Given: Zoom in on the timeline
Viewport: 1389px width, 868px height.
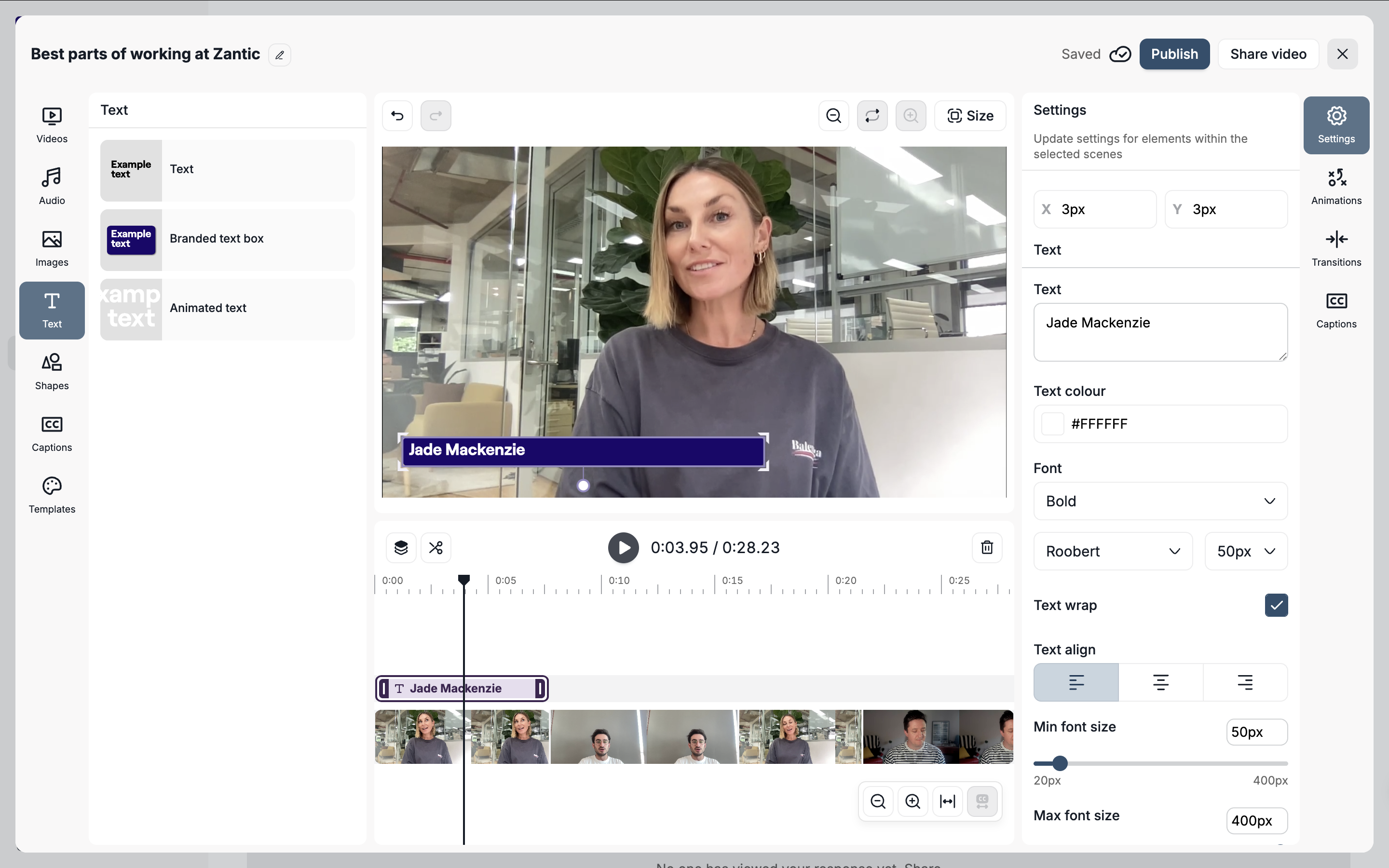Looking at the screenshot, I should [912, 801].
